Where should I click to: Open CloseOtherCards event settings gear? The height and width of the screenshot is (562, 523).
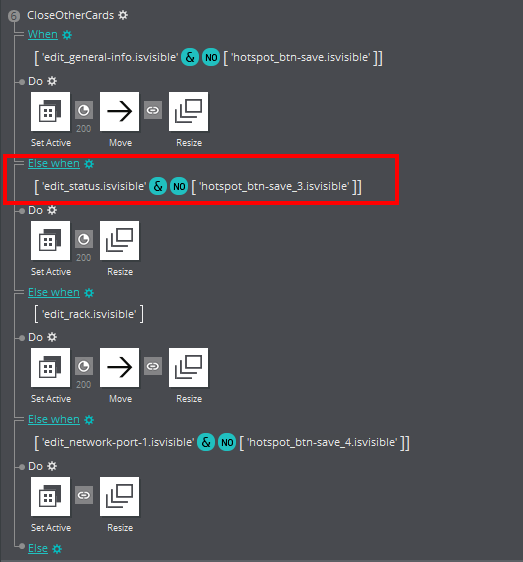pyautogui.click(x=123, y=15)
